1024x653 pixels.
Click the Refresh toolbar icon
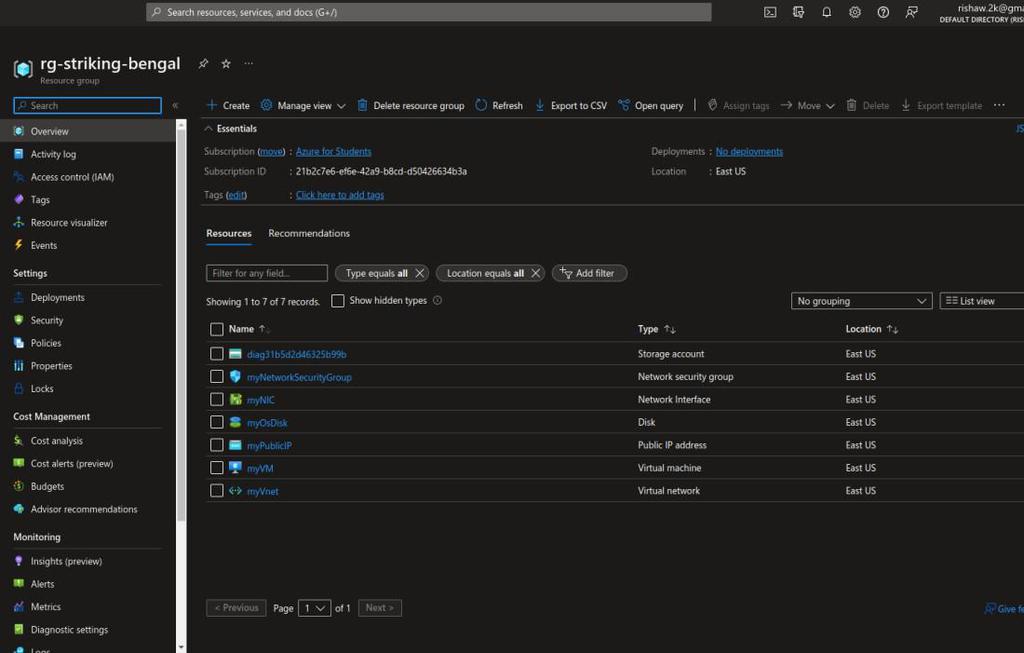point(482,105)
